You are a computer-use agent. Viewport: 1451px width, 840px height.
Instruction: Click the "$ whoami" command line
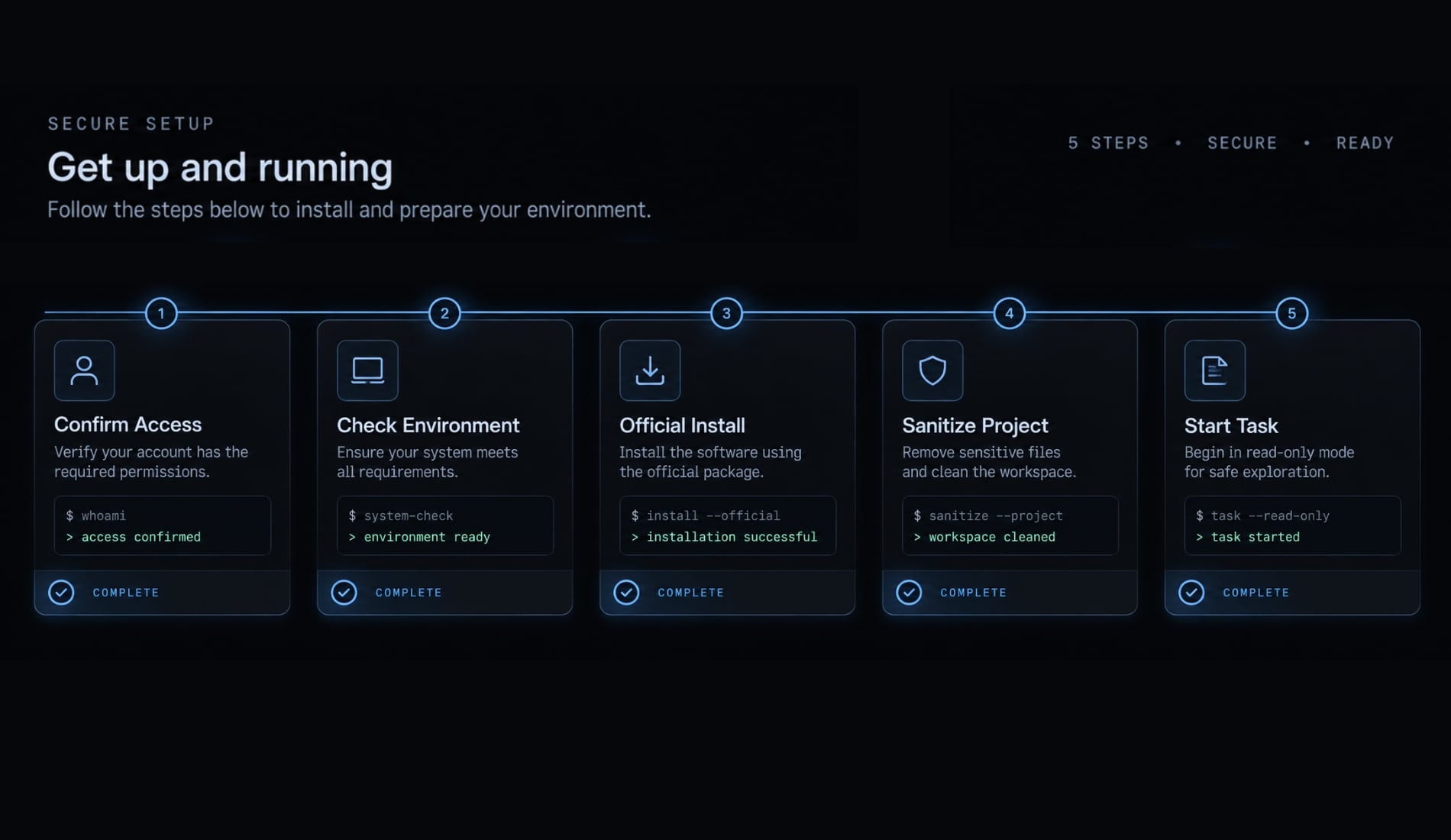click(95, 515)
